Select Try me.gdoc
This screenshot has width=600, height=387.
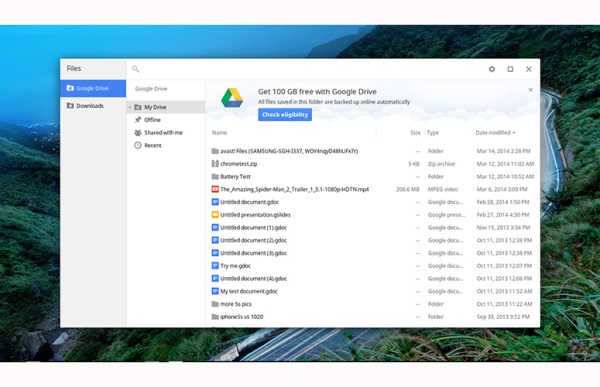(x=373, y=266)
